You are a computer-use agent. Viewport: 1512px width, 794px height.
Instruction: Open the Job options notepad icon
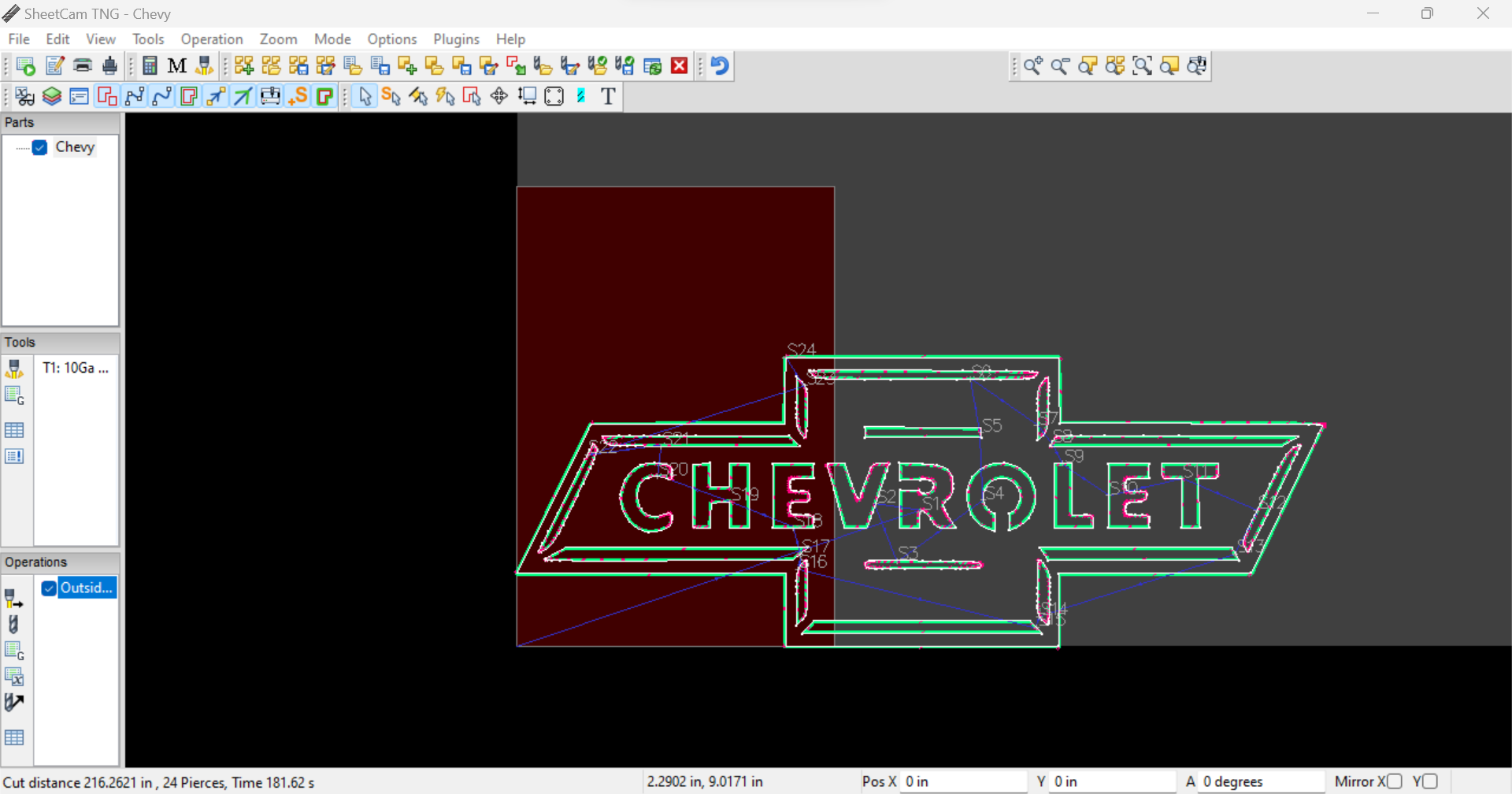(x=54, y=66)
